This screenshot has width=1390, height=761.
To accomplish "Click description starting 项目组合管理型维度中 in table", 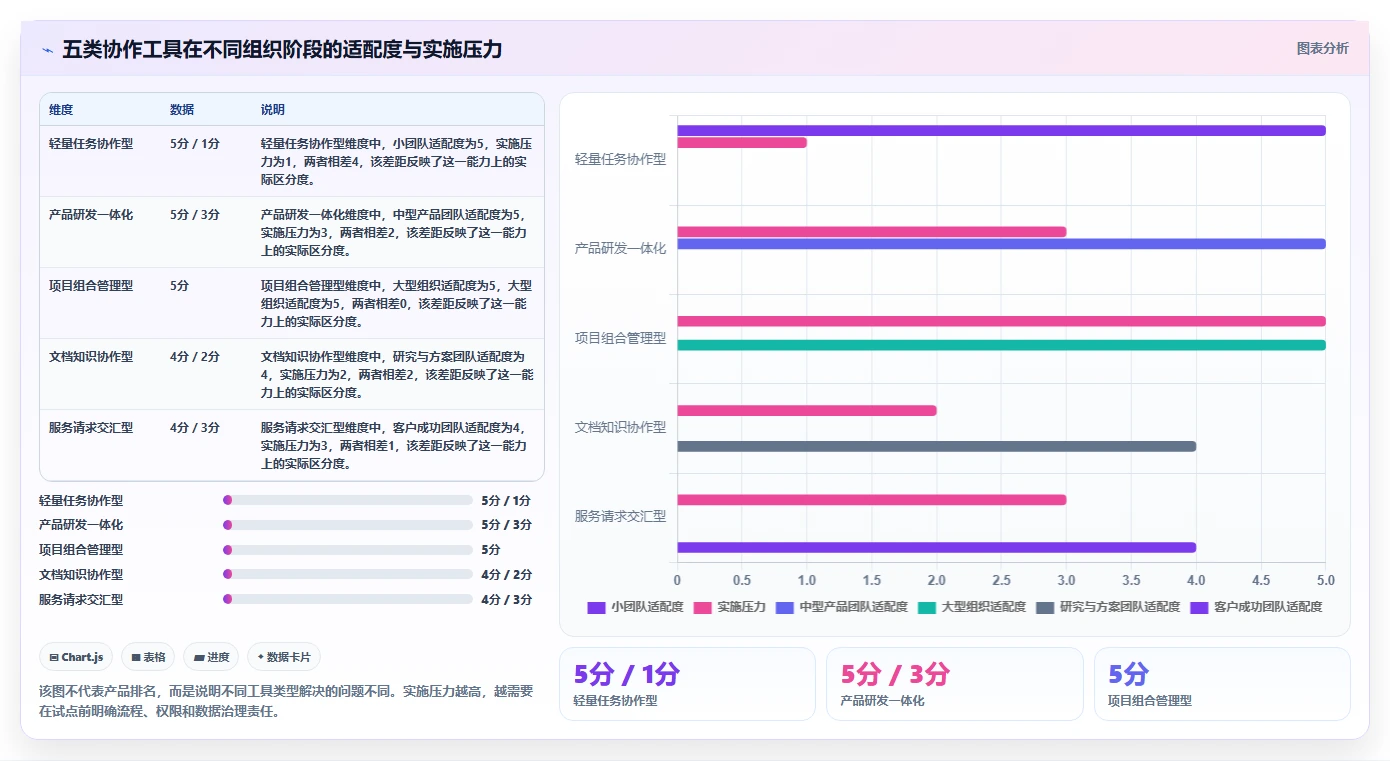I will tap(397, 303).
